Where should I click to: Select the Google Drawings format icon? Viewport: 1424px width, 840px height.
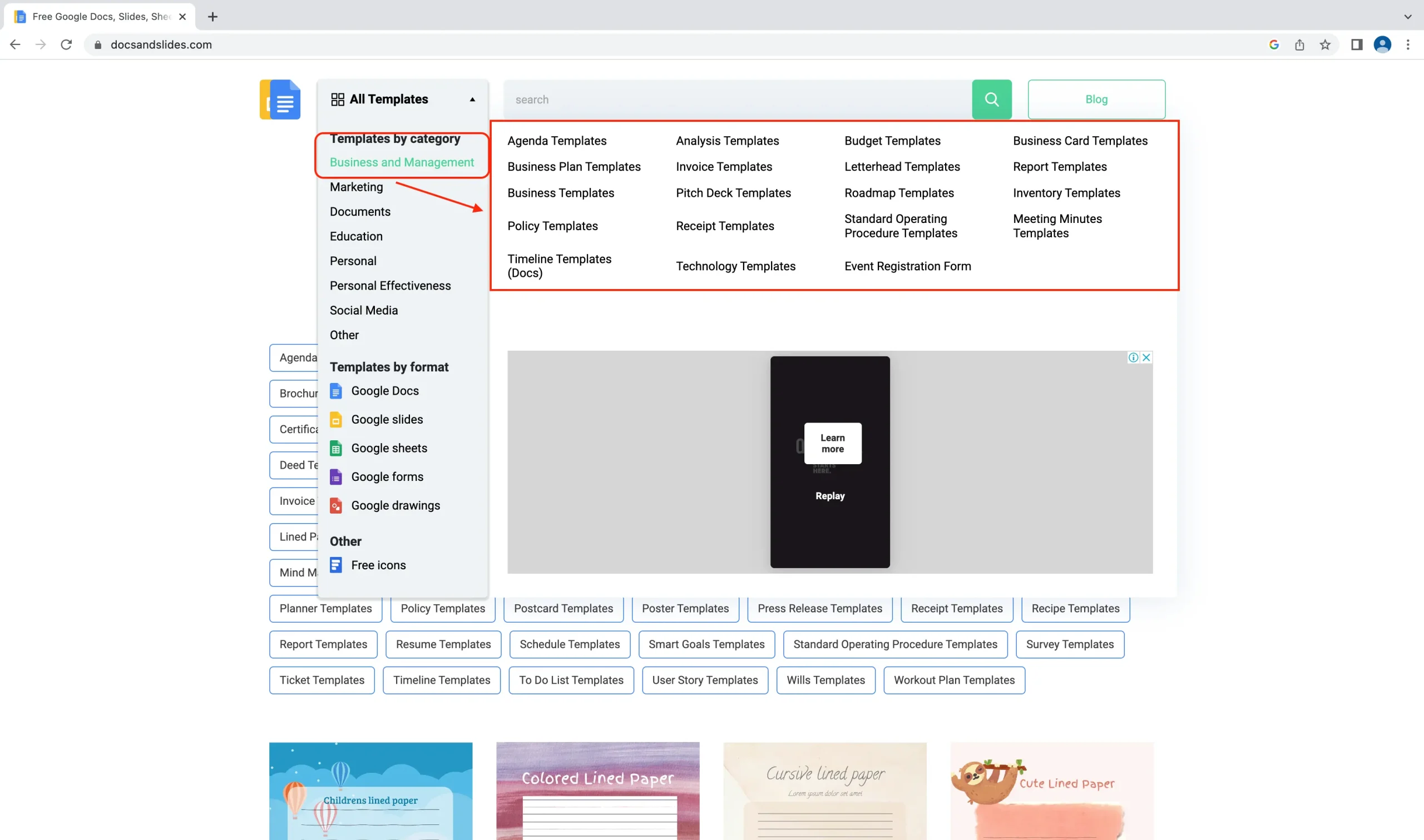[x=337, y=505]
